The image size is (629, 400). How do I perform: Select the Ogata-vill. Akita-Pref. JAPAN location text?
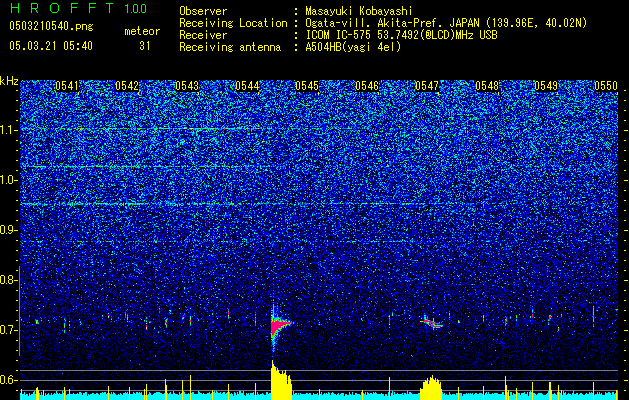point(446,23)
